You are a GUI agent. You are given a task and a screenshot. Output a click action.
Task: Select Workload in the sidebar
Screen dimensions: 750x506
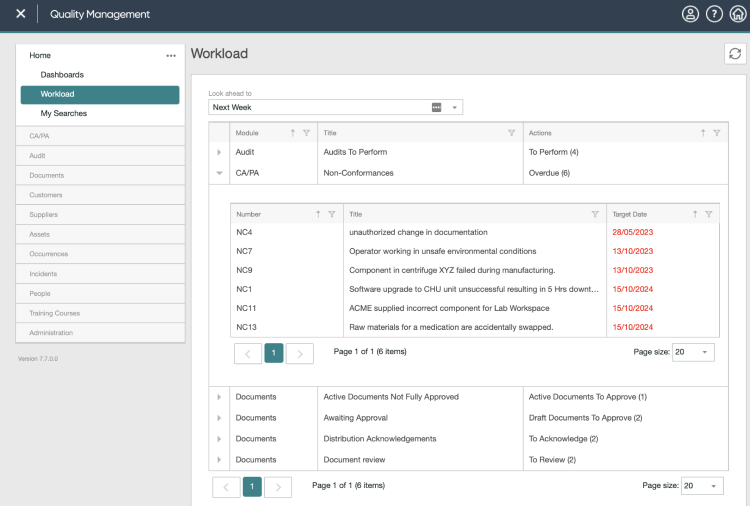tap(100, 94)
